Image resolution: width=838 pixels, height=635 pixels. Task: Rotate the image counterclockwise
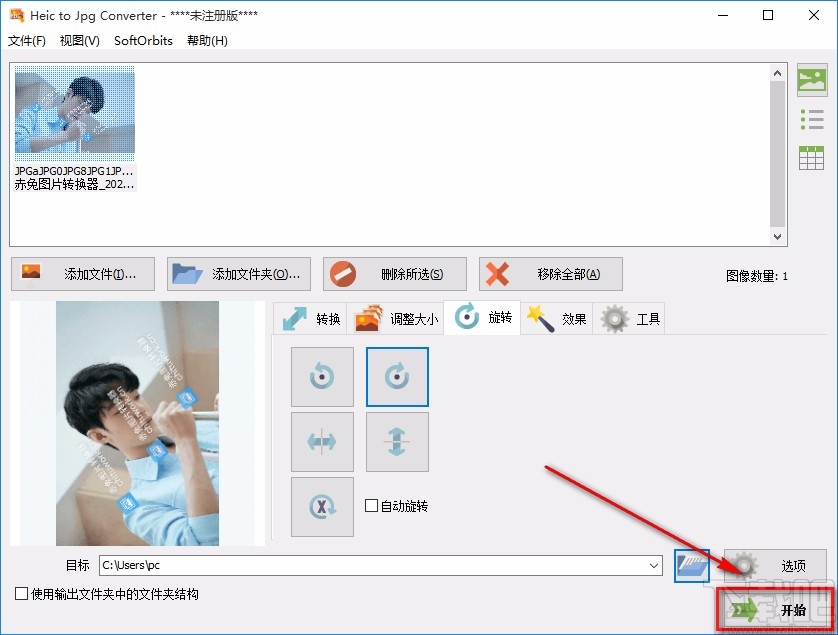(322, 376)
